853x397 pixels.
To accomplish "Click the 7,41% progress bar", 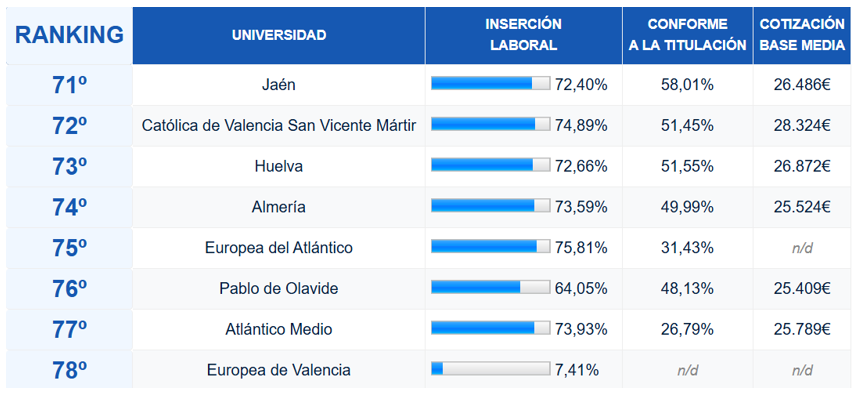I will tap(491, 369).
